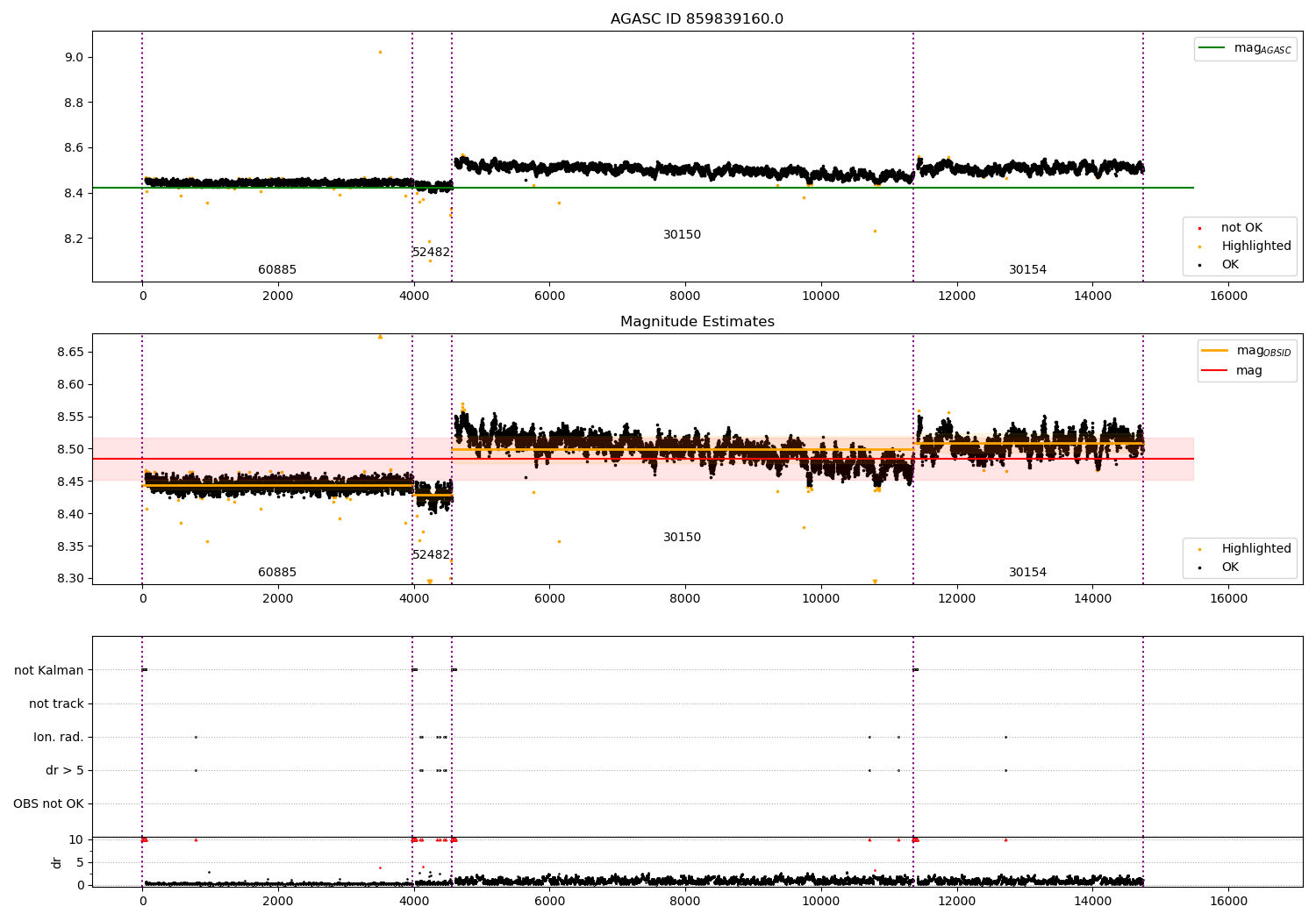The image size is (1316, 921).
Task: Click obsid label 60885 in Magnitude Estimates plot
Action: [x=277, y=573]
